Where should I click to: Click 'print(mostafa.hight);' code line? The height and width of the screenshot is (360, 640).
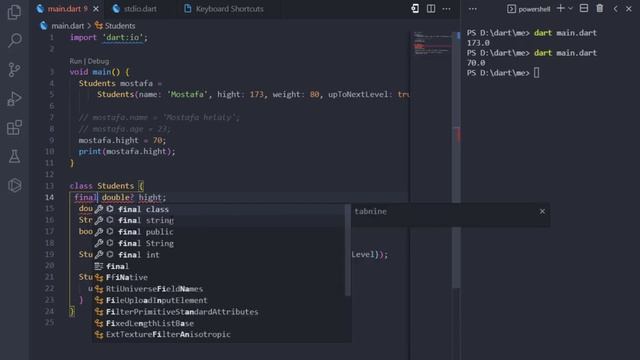click(127, 151)
